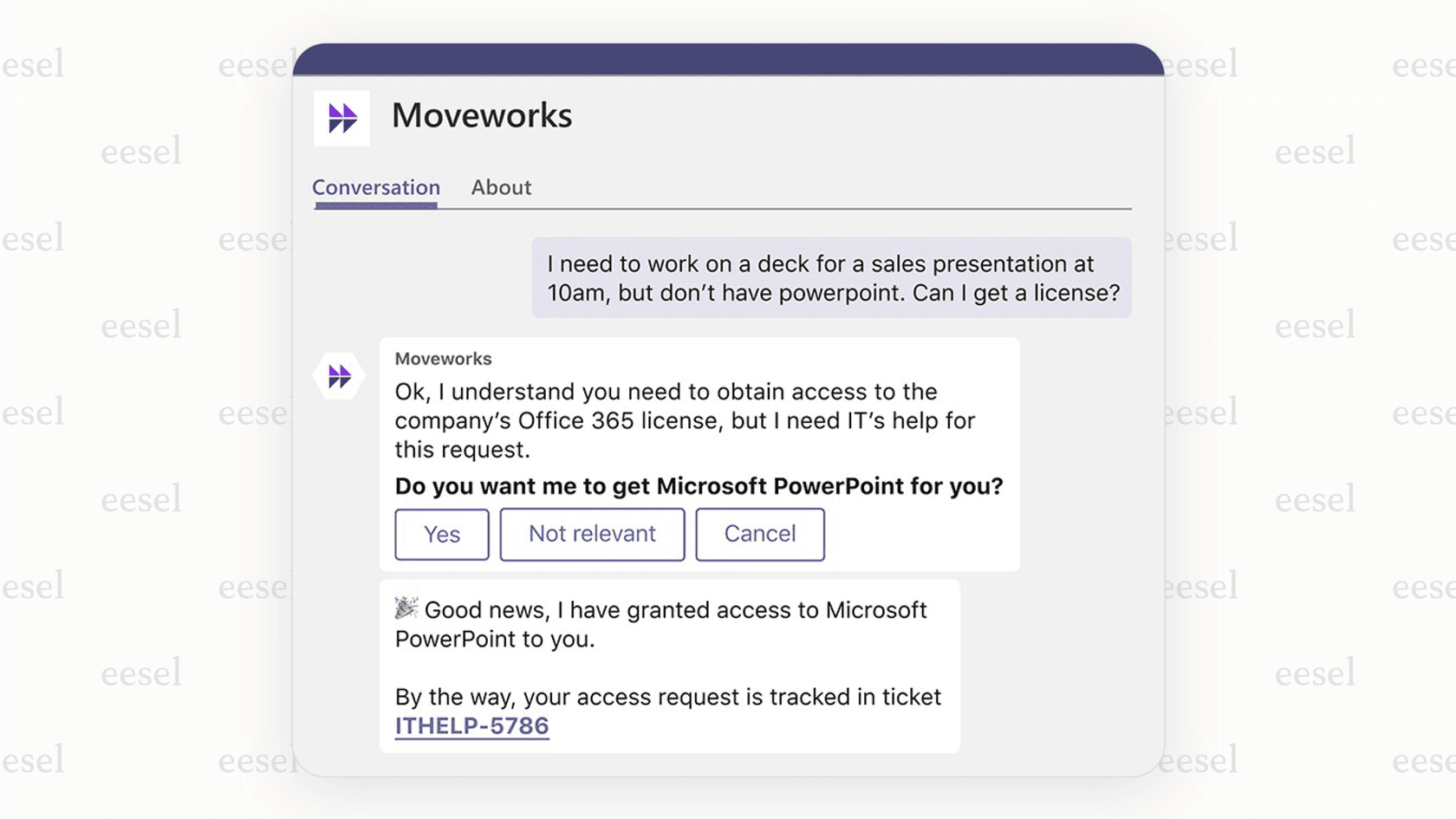Click the Moveworks title text in the header
Viewport: 1456px width, 819px height.
(x=482, y=115)
